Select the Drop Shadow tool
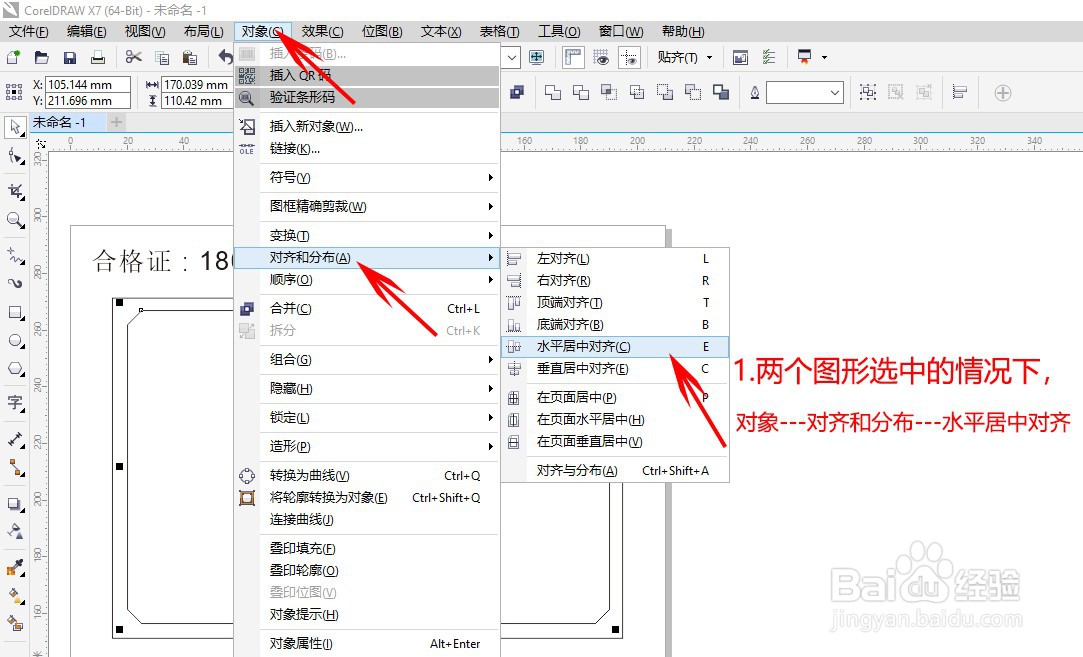 point(15,504)
